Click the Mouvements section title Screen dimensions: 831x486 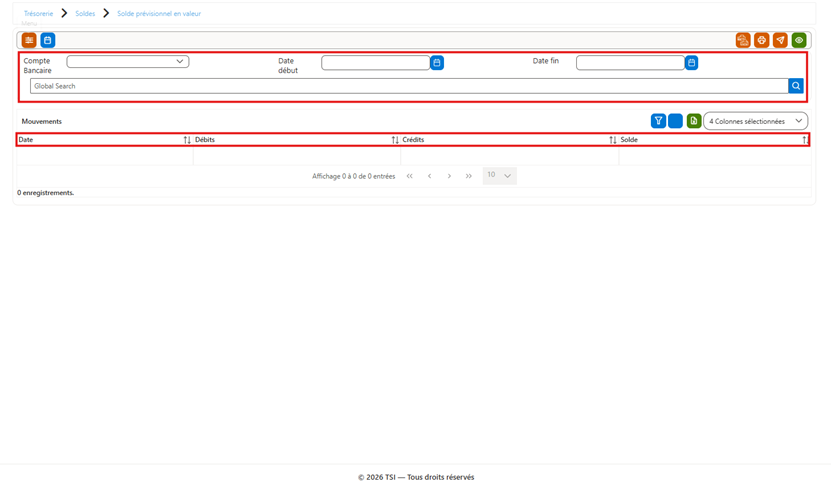(x=42, y=121)
